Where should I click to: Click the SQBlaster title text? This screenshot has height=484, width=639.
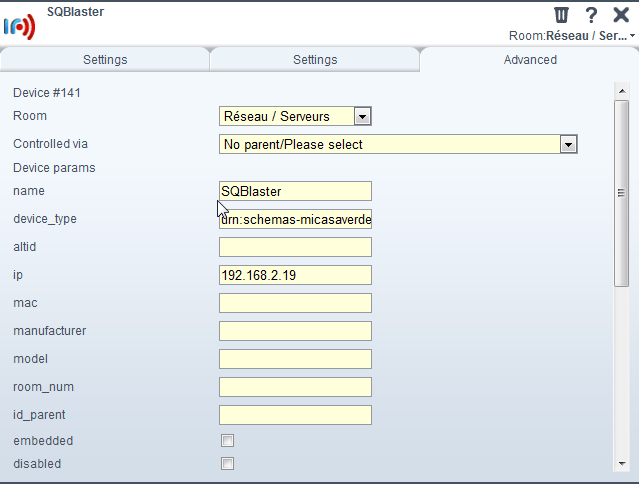[75, 12]
